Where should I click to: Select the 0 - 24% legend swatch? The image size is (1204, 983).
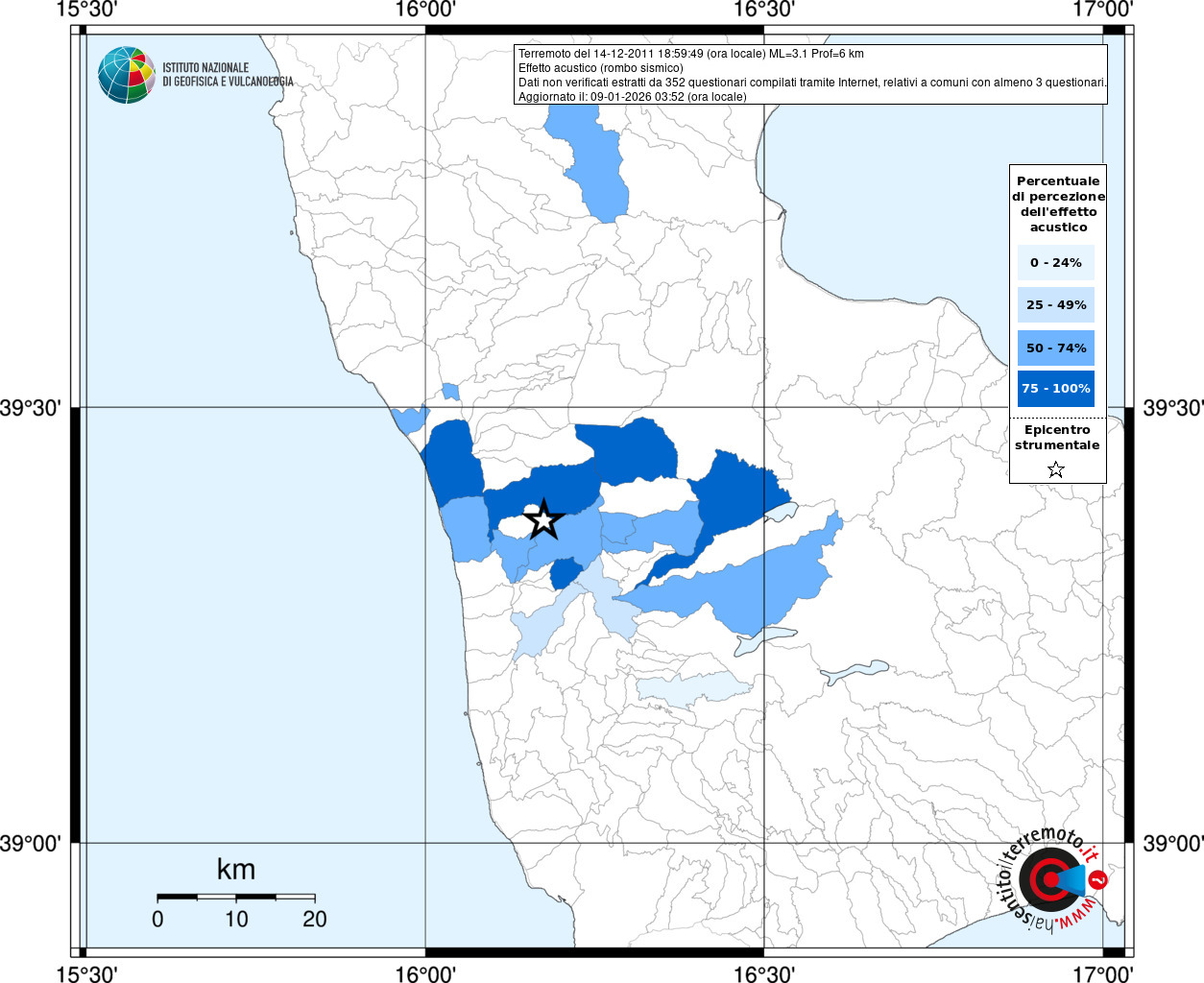1056,262
